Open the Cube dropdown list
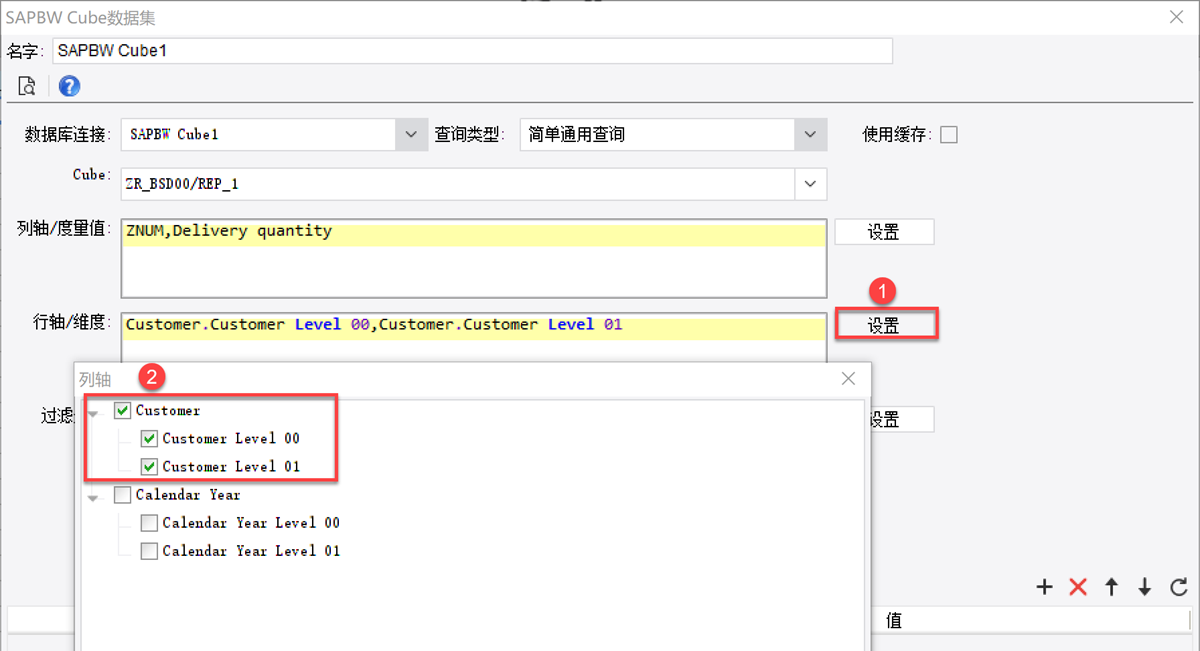 (x=811, y=184)
